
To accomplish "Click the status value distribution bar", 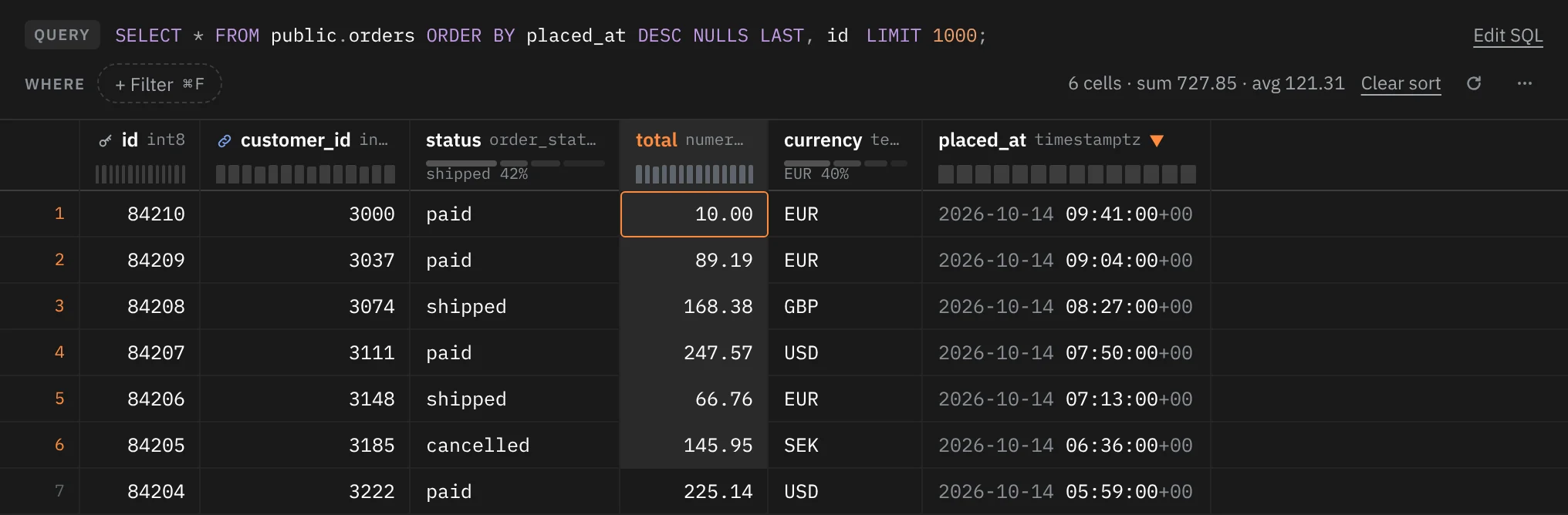I will point(515,163).
